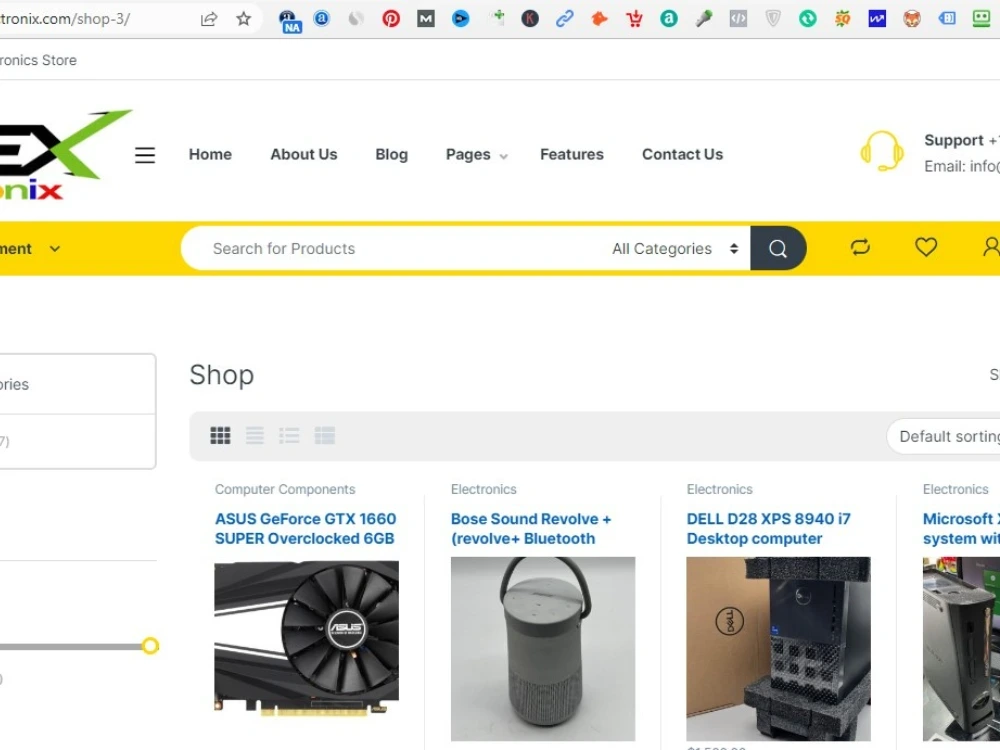This screenshot has width=1000, height=750.
Task: Open the hamburger menu beside the logo
Action: pos(145,155)
